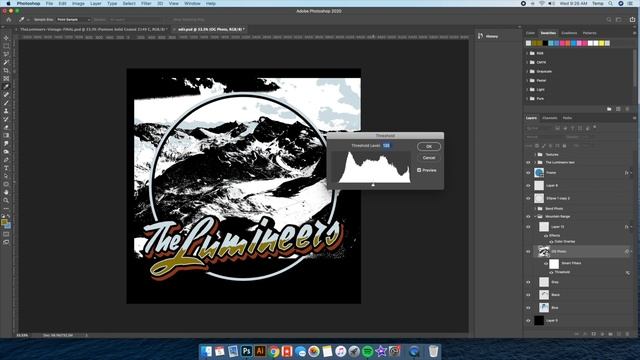The width and height of the screenshot is (640, 360).
Task: Open Illustrator from the Dock
Action: click(x=260, y=351)
